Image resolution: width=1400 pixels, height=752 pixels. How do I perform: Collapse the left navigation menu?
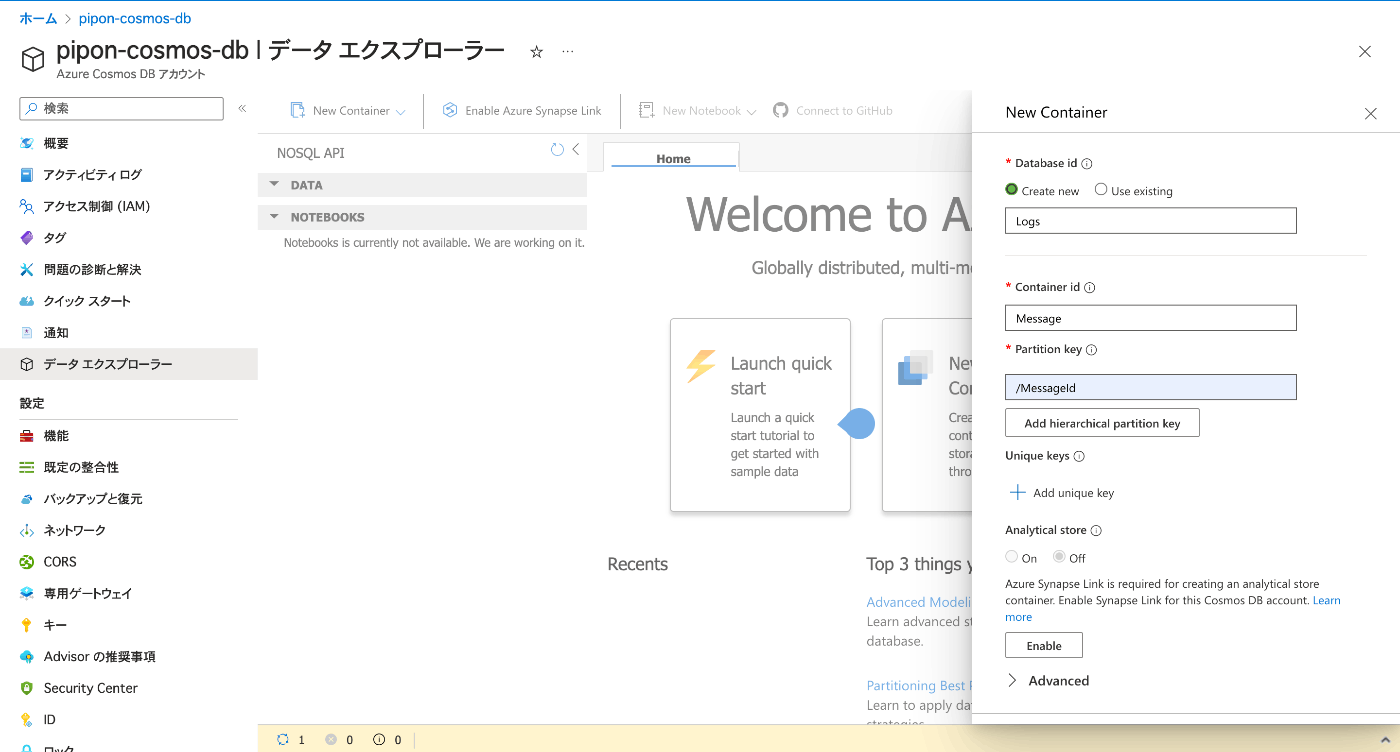click(x=242, y=108)
